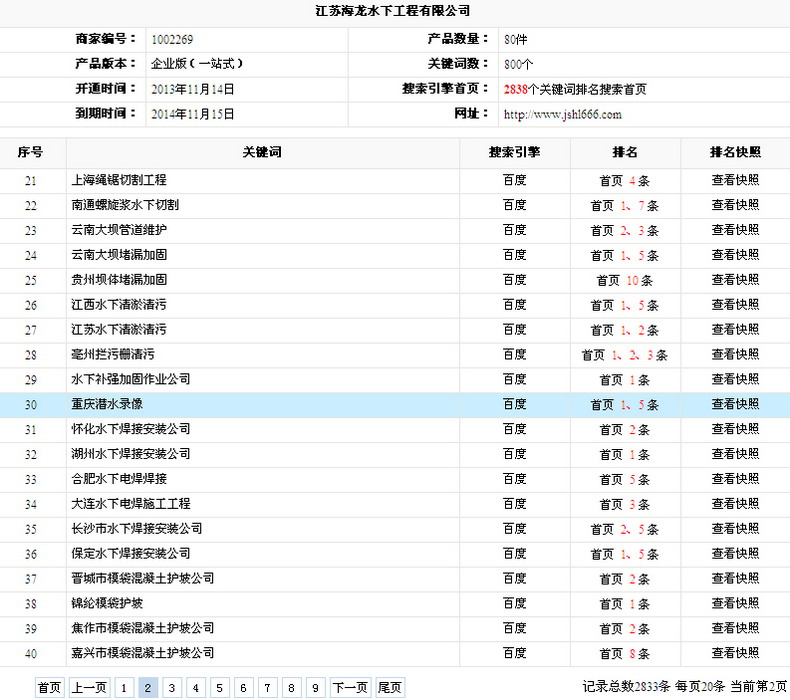View 查看快照 for 云南大坝管道维护
The image size is (790, 700).
pos(735,230)
